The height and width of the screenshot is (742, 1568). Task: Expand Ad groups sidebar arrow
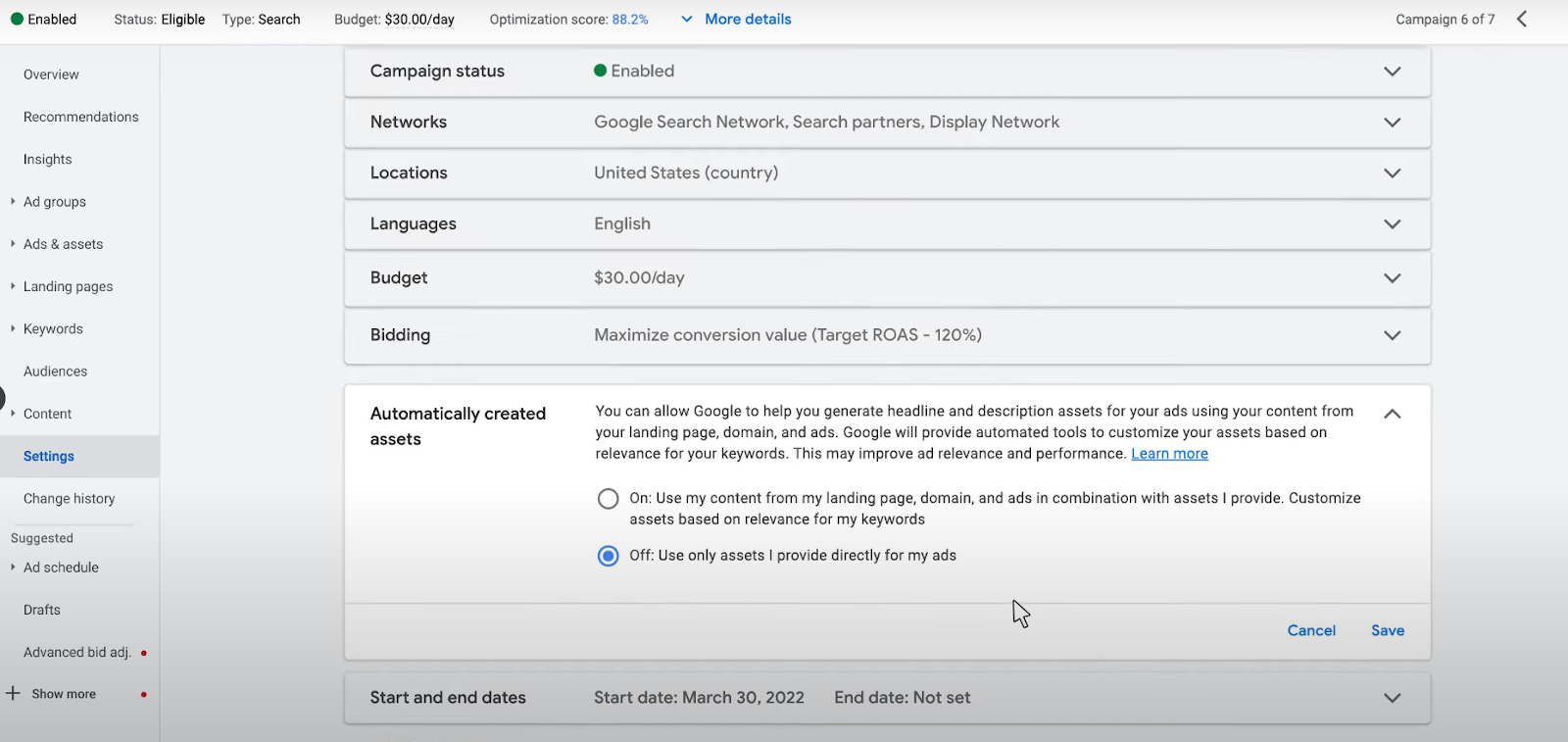[x=13, y=202]
